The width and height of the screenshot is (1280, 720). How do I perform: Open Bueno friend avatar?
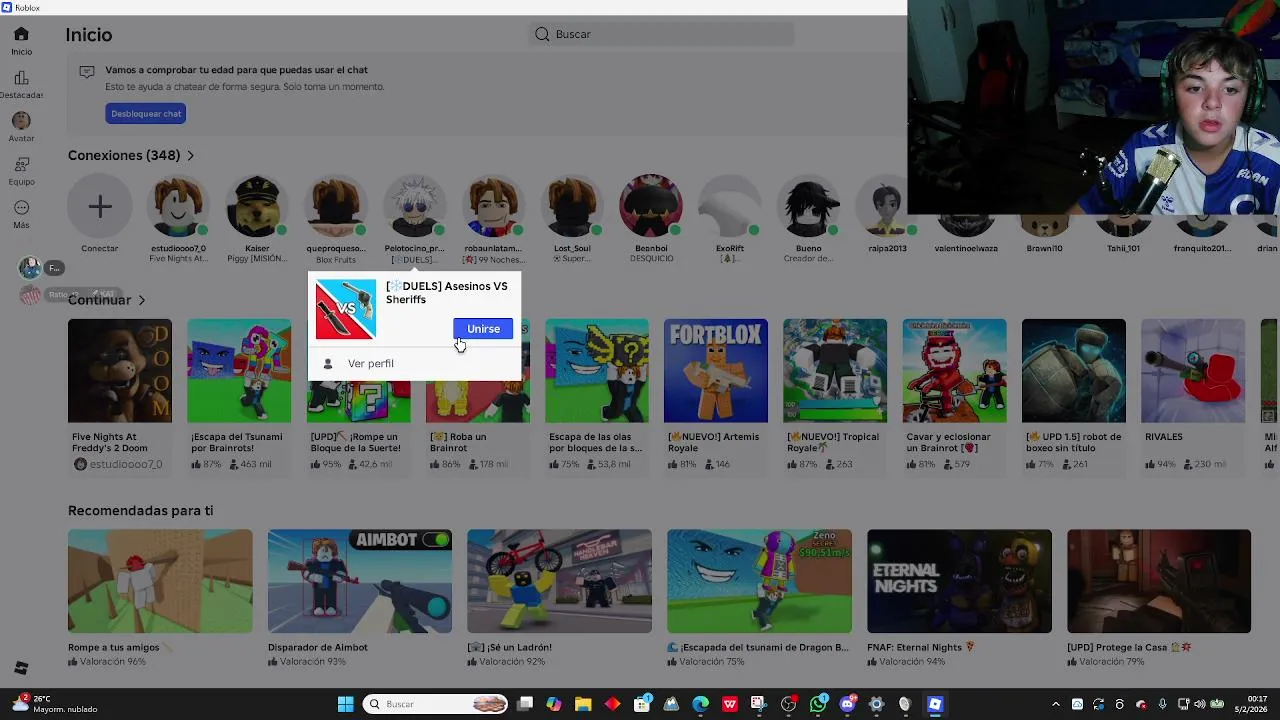click(x=808, y=207)
